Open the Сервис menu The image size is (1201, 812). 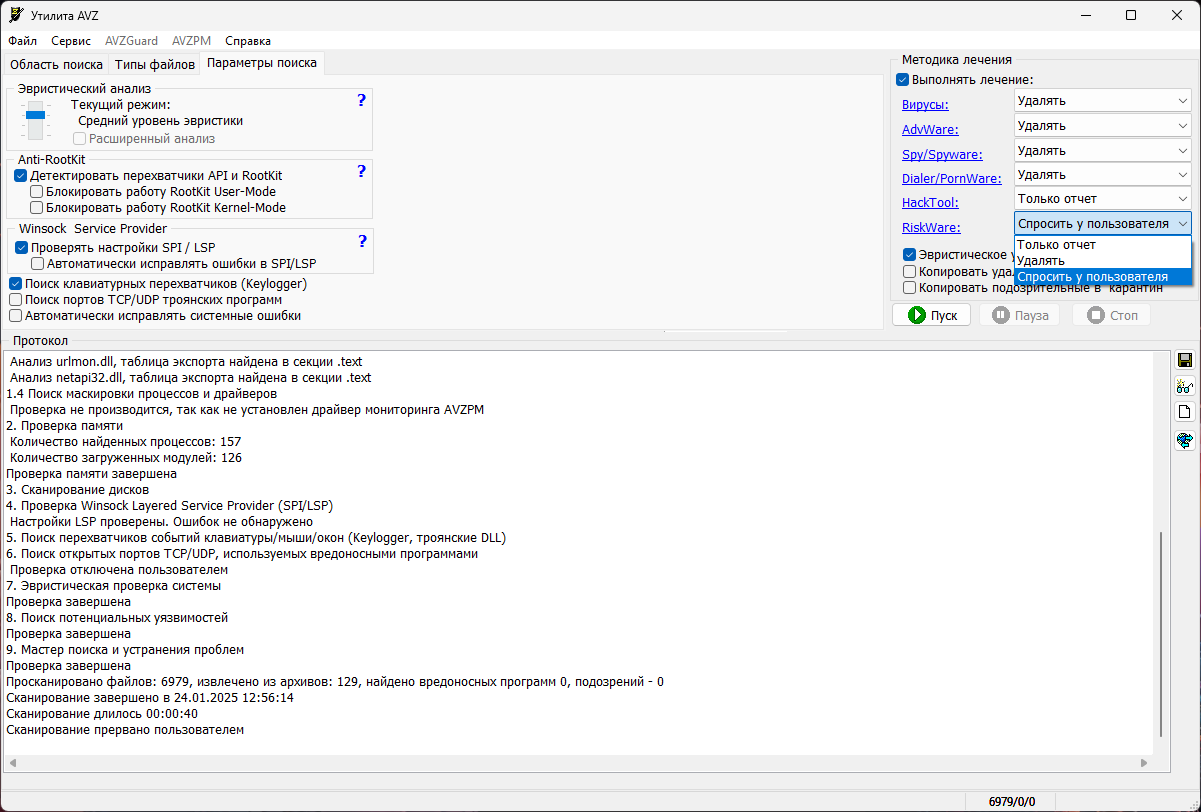(x=69, y=41)
